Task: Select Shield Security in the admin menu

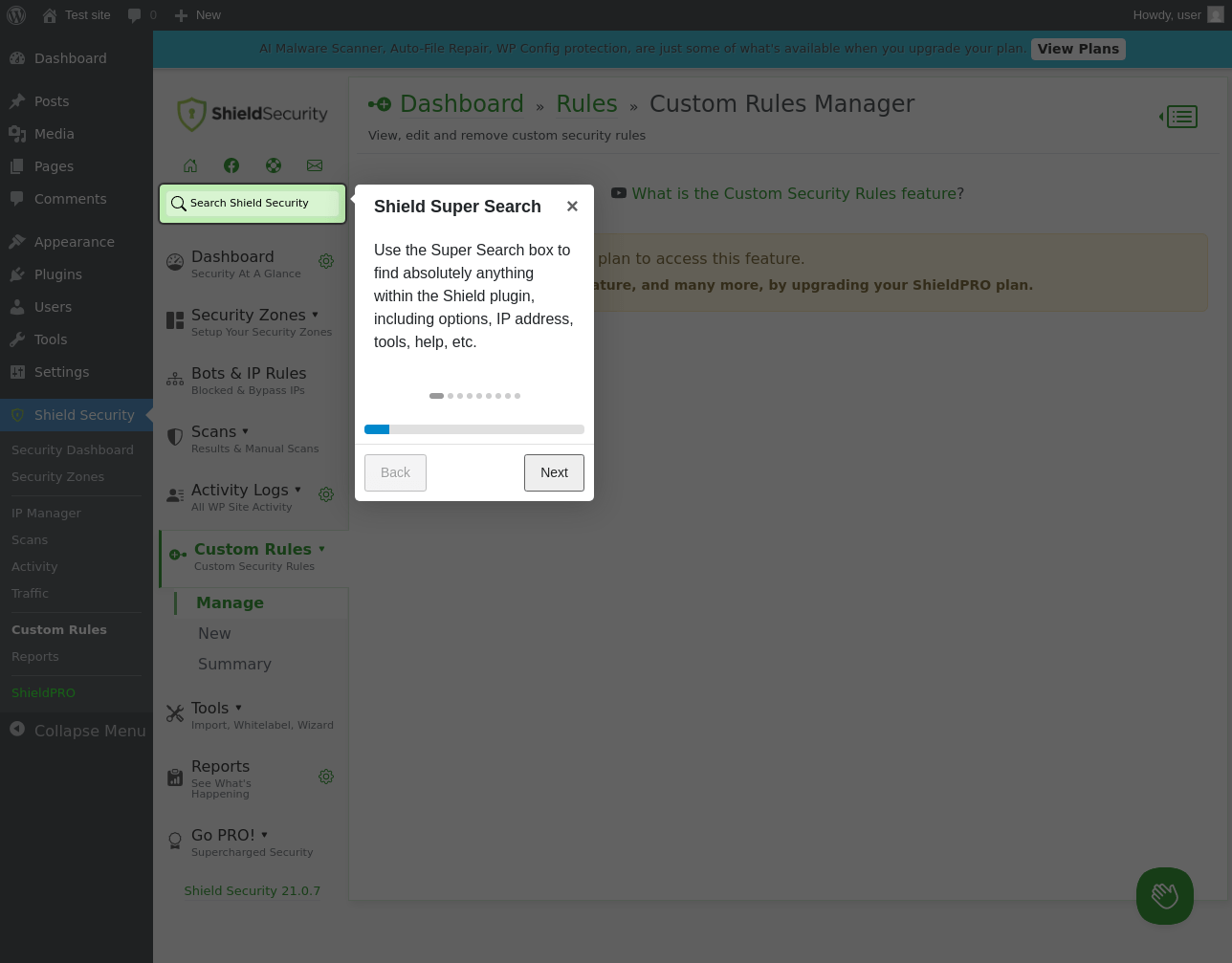Action: click(x=77, y=415)
